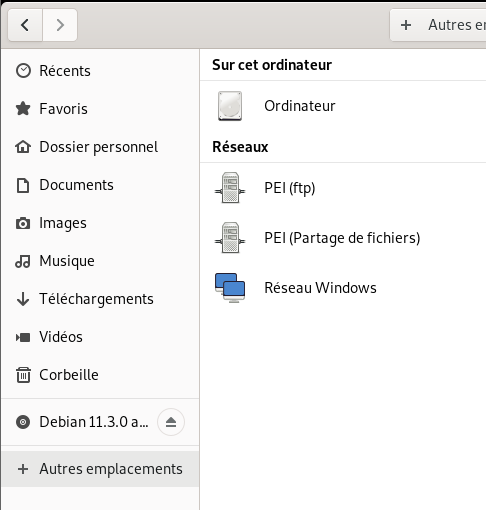Open the Ordinateur hard drive icon
This screenshot has width=486, height=510.
pyautogui.click(x=230, y=106)
